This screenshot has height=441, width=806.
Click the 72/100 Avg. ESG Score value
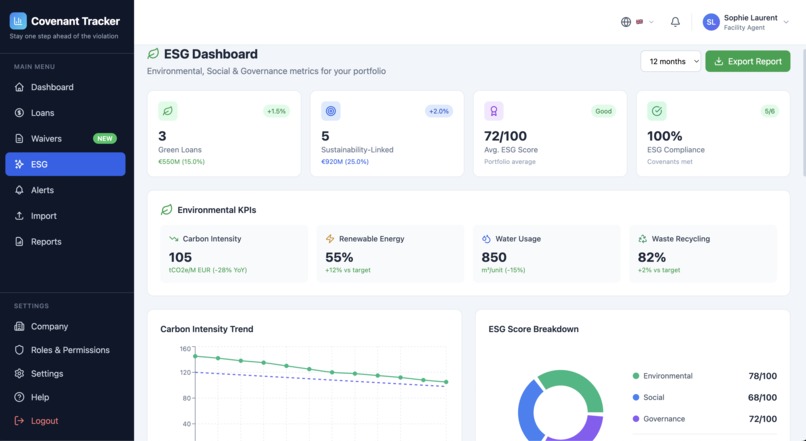tap(505, 136)
